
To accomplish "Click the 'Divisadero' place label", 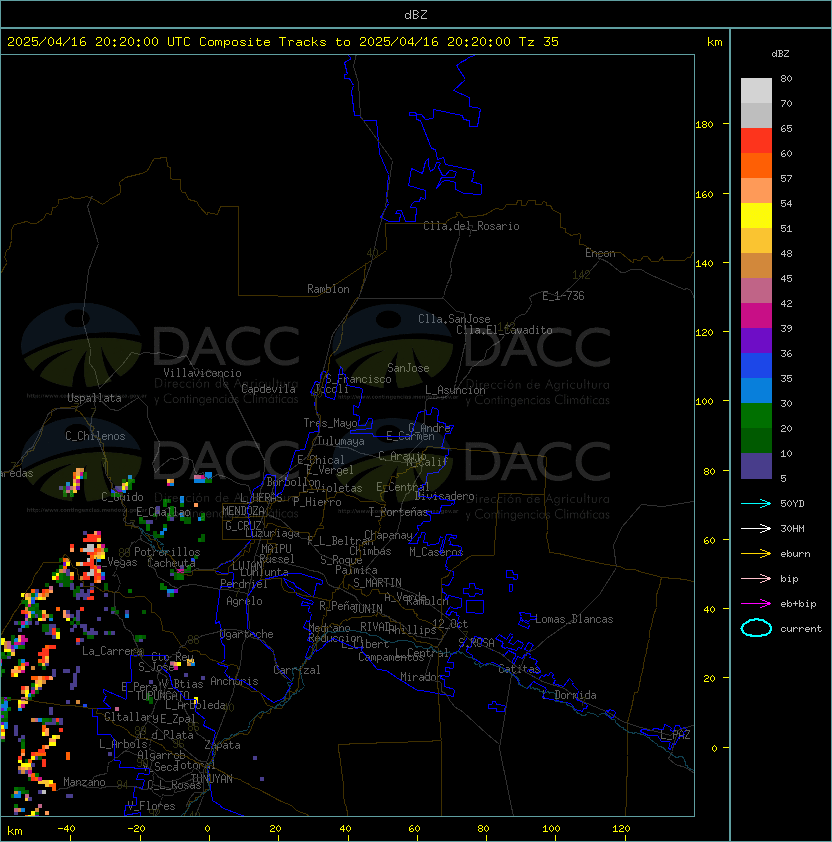I will [444, 496].
